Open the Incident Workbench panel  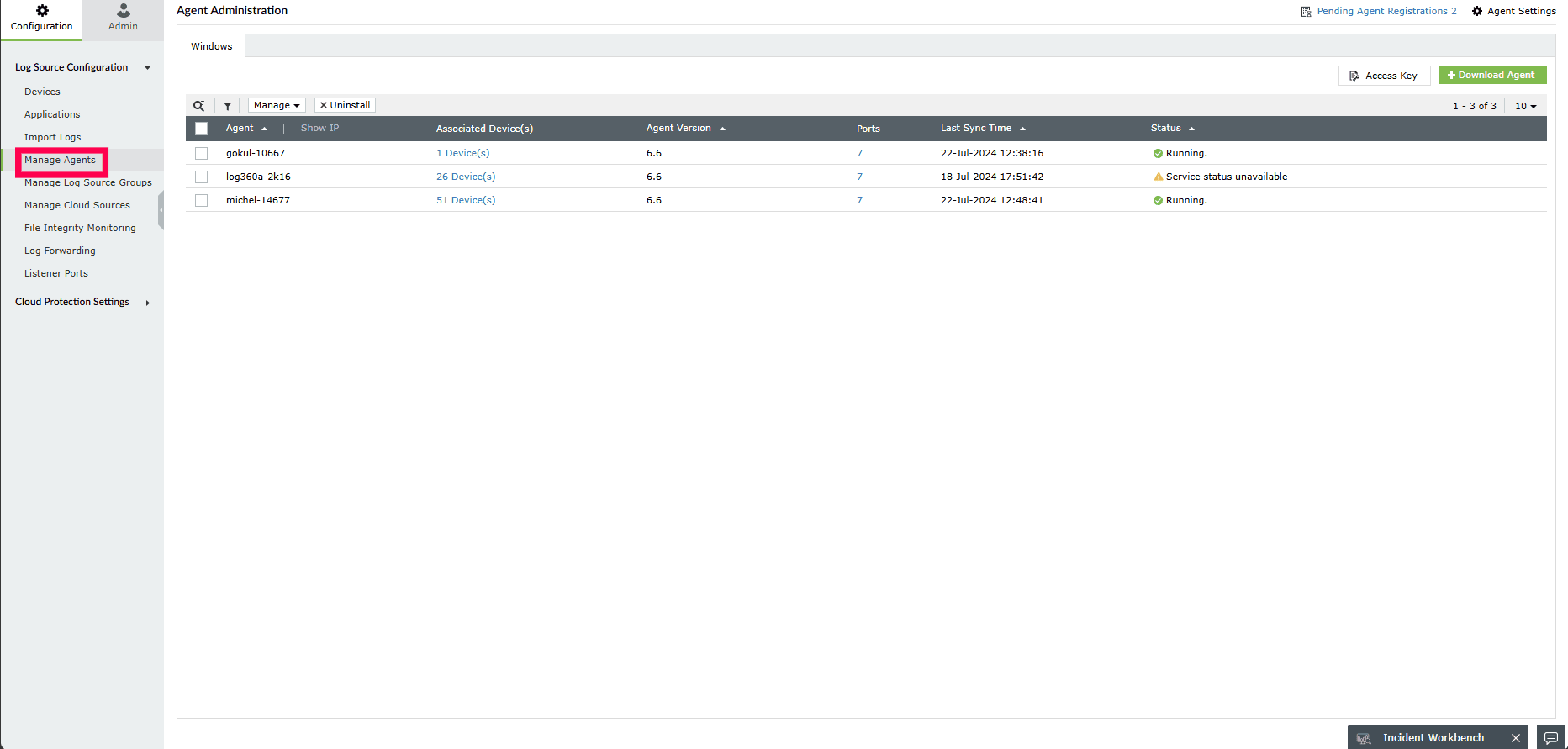pyautogui.click(x=1433, y=738)
